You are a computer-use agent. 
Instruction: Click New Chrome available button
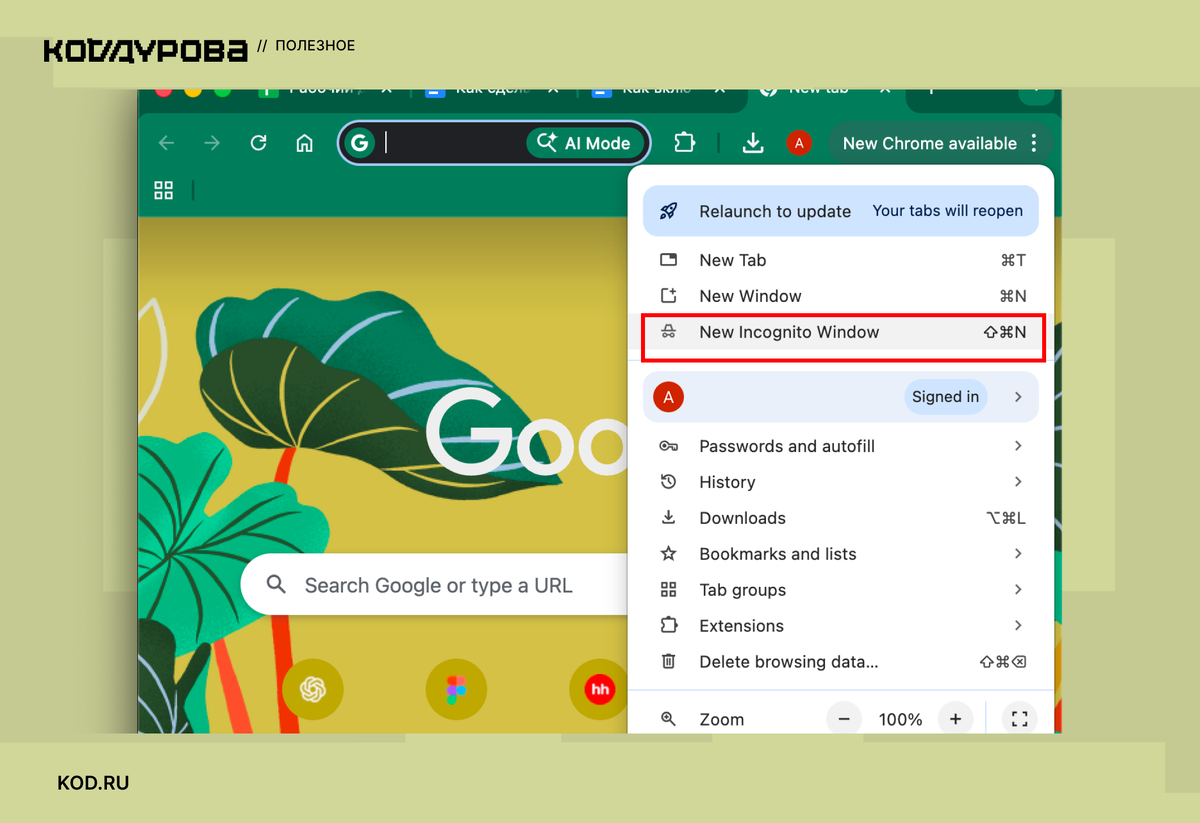point(940,143)
